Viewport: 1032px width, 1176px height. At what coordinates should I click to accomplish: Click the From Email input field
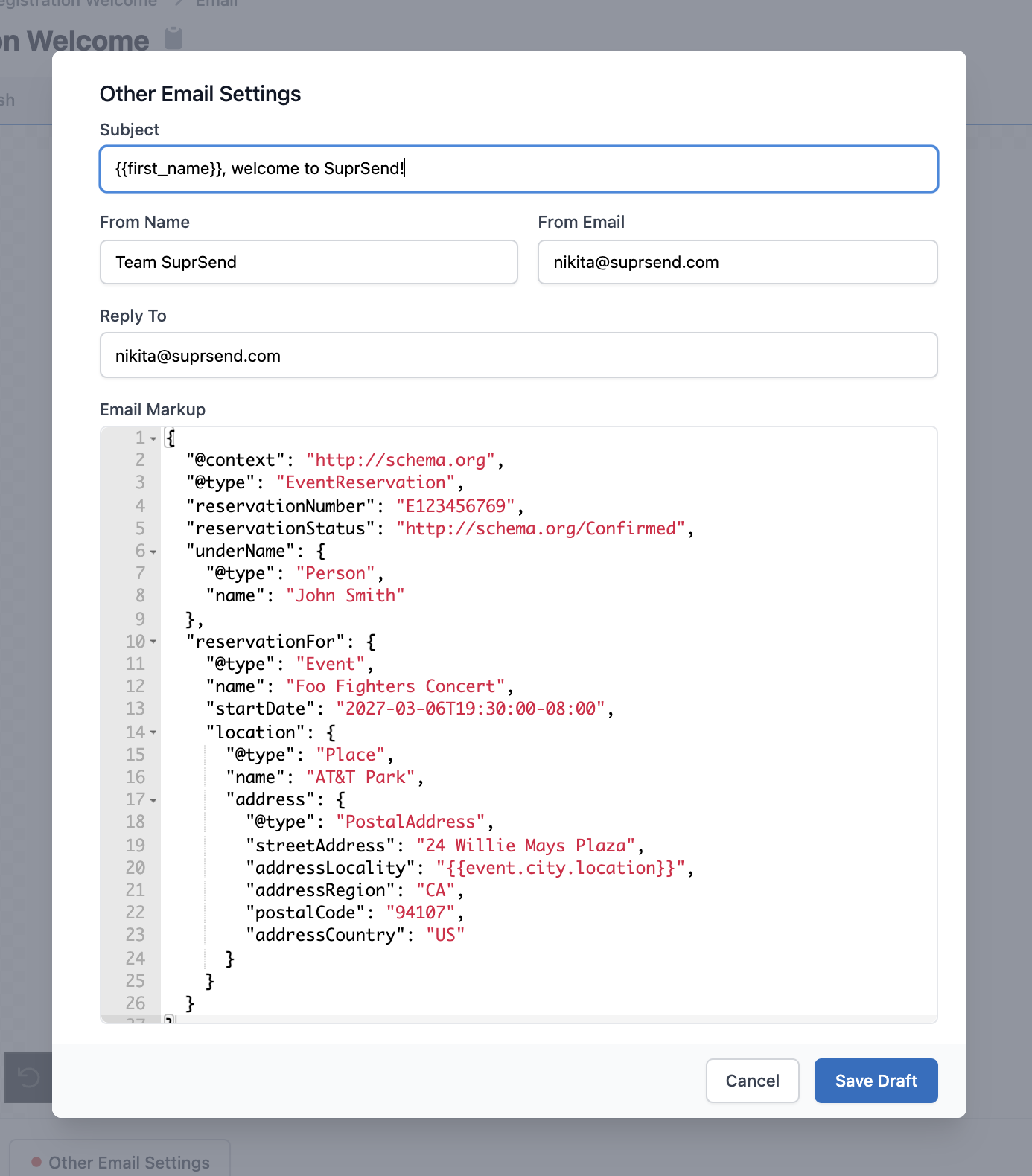(x=737, y=262)
